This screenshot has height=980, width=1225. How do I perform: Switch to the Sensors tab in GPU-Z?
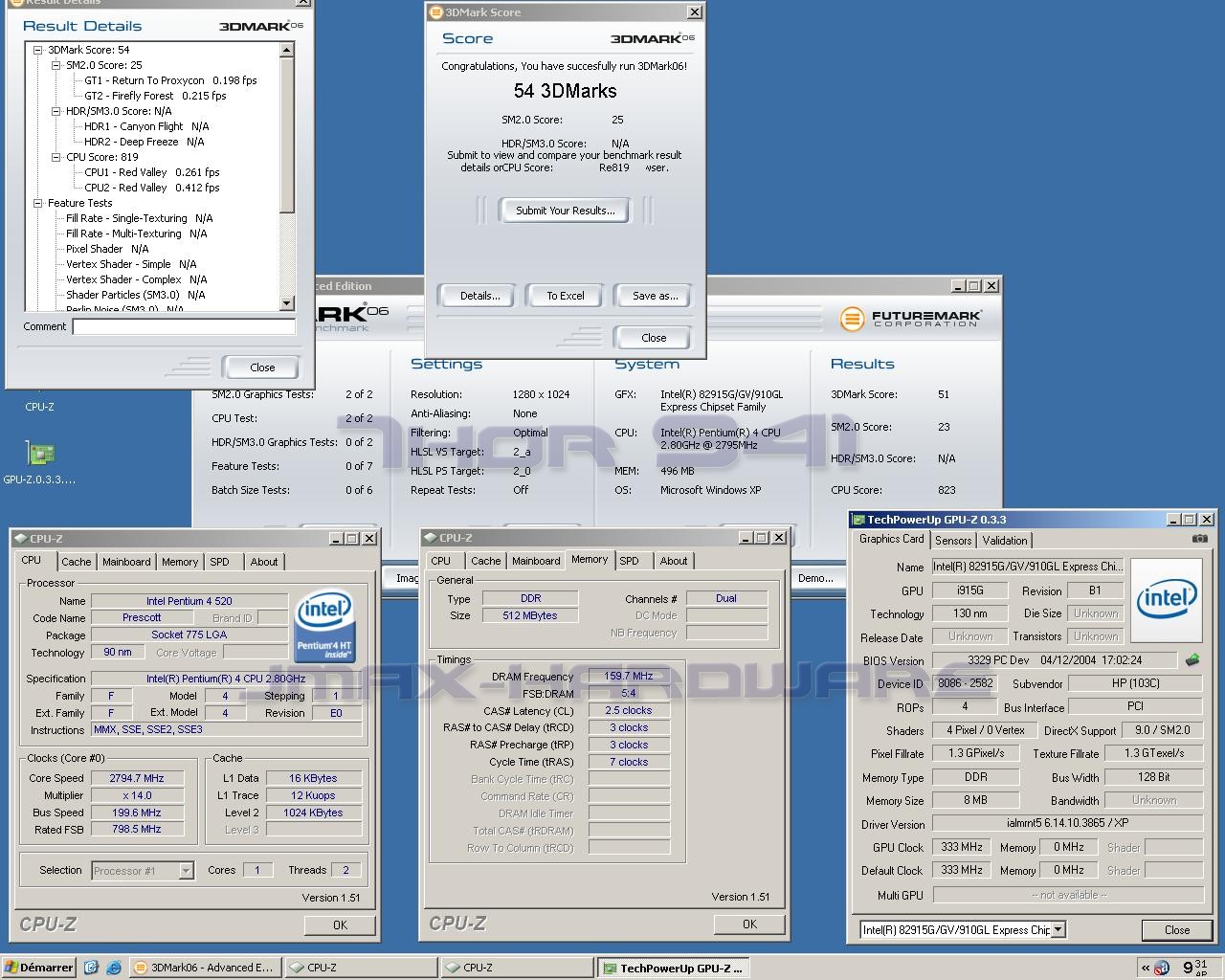(x=953, y=541)
